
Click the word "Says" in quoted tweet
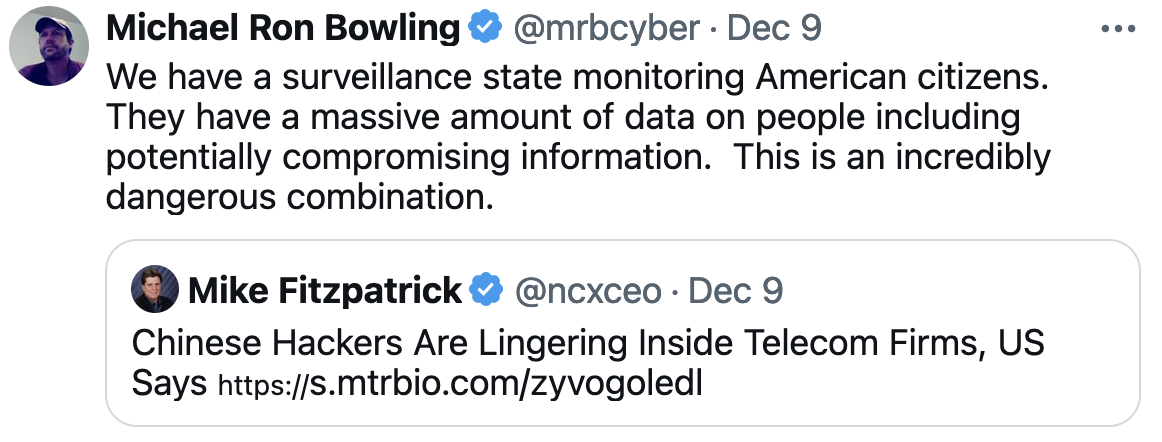169,384
